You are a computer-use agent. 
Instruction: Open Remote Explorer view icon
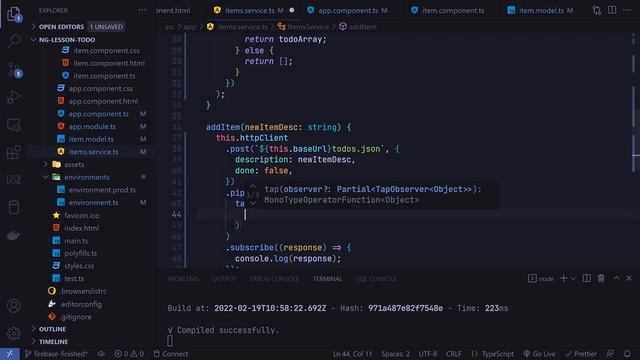pyautogui.click(x=13, y=124)
